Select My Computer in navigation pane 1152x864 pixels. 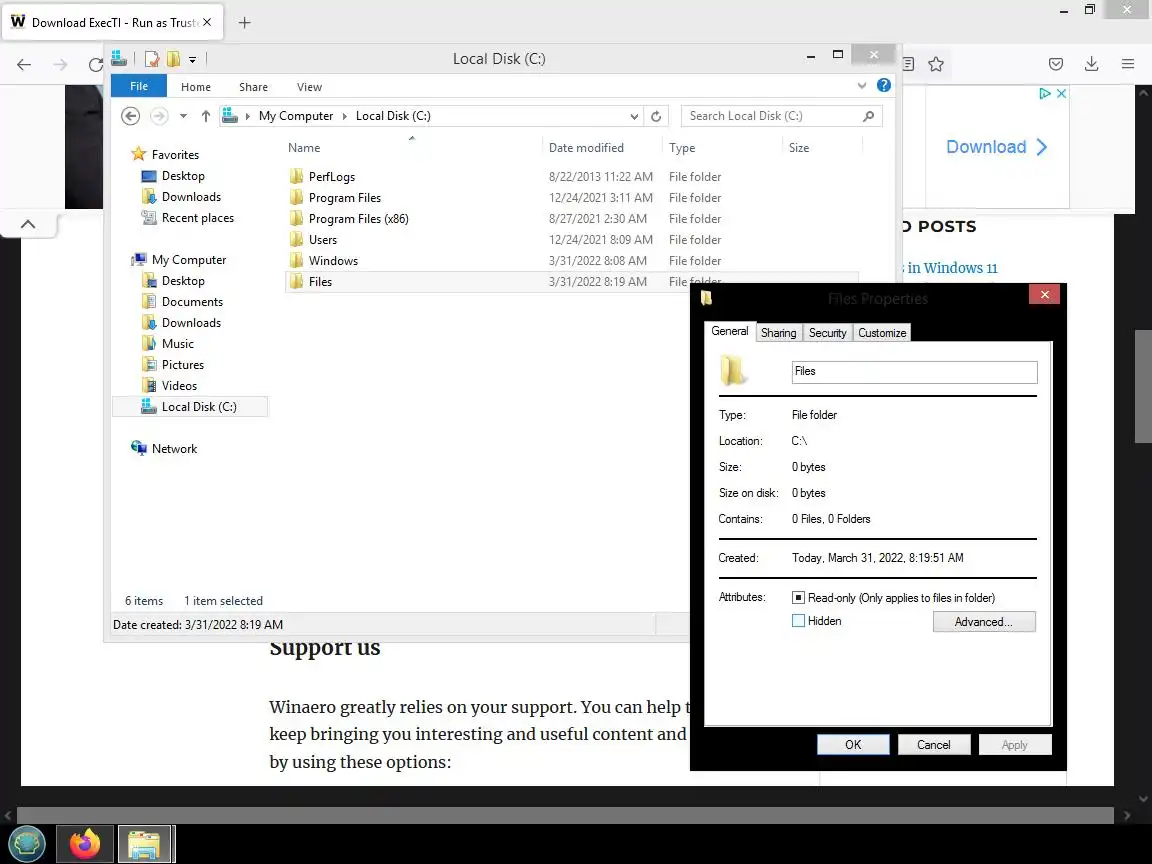point(189,259)
